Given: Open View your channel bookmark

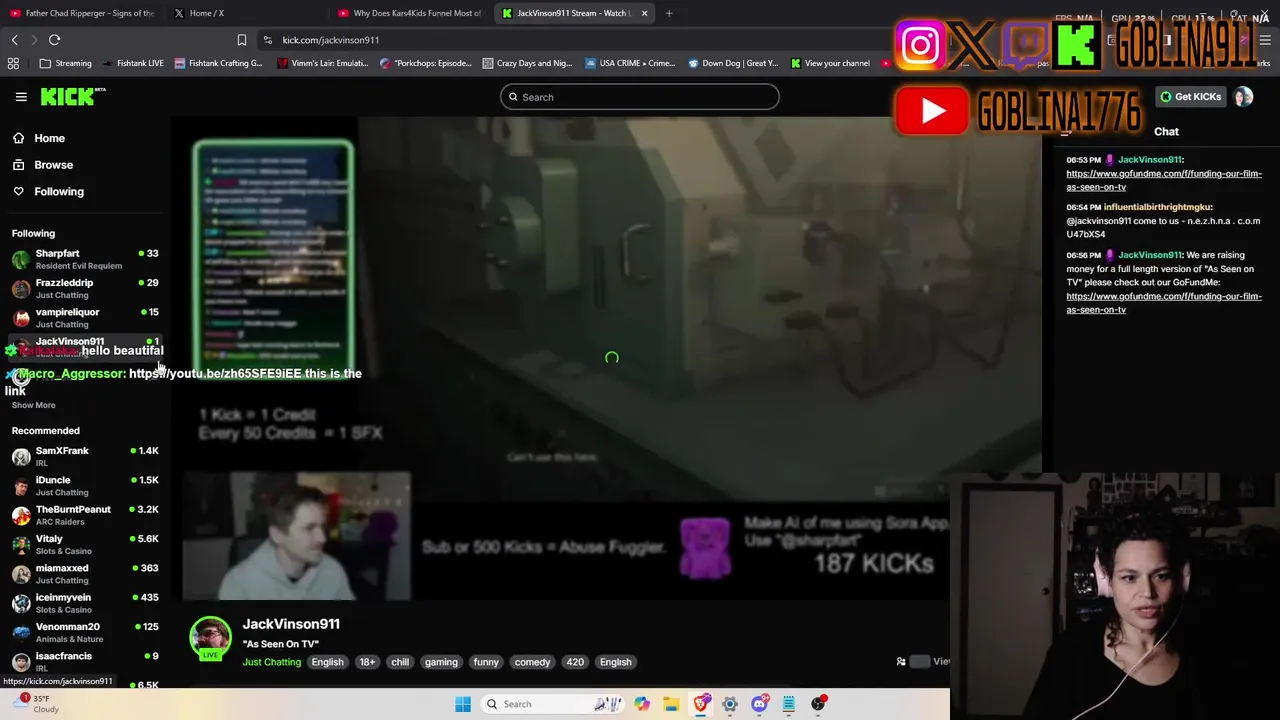Looking at the screenshot, I should [830, 63].
